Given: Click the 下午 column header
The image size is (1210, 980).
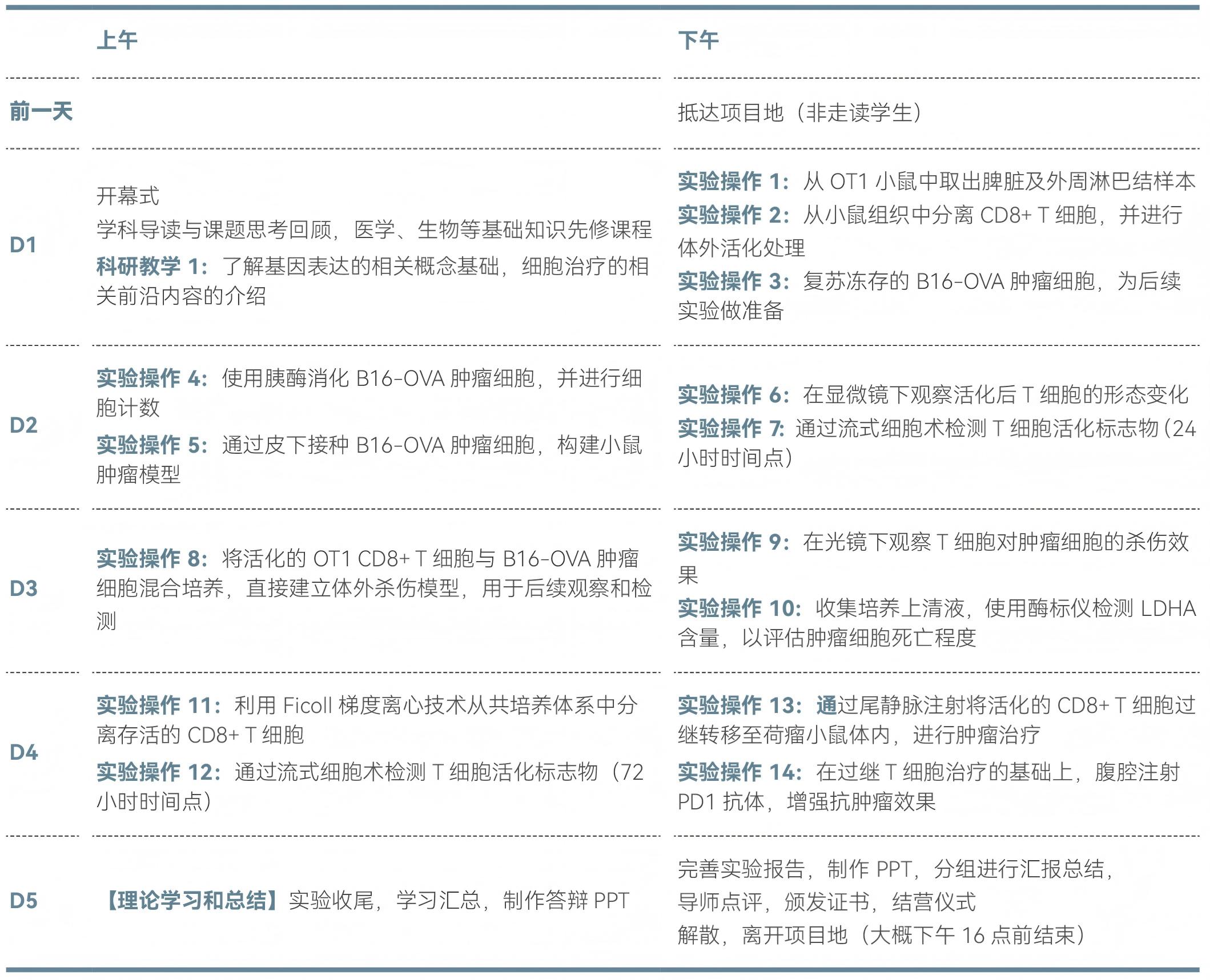Looking at the screenshot, I should [698, 40].
